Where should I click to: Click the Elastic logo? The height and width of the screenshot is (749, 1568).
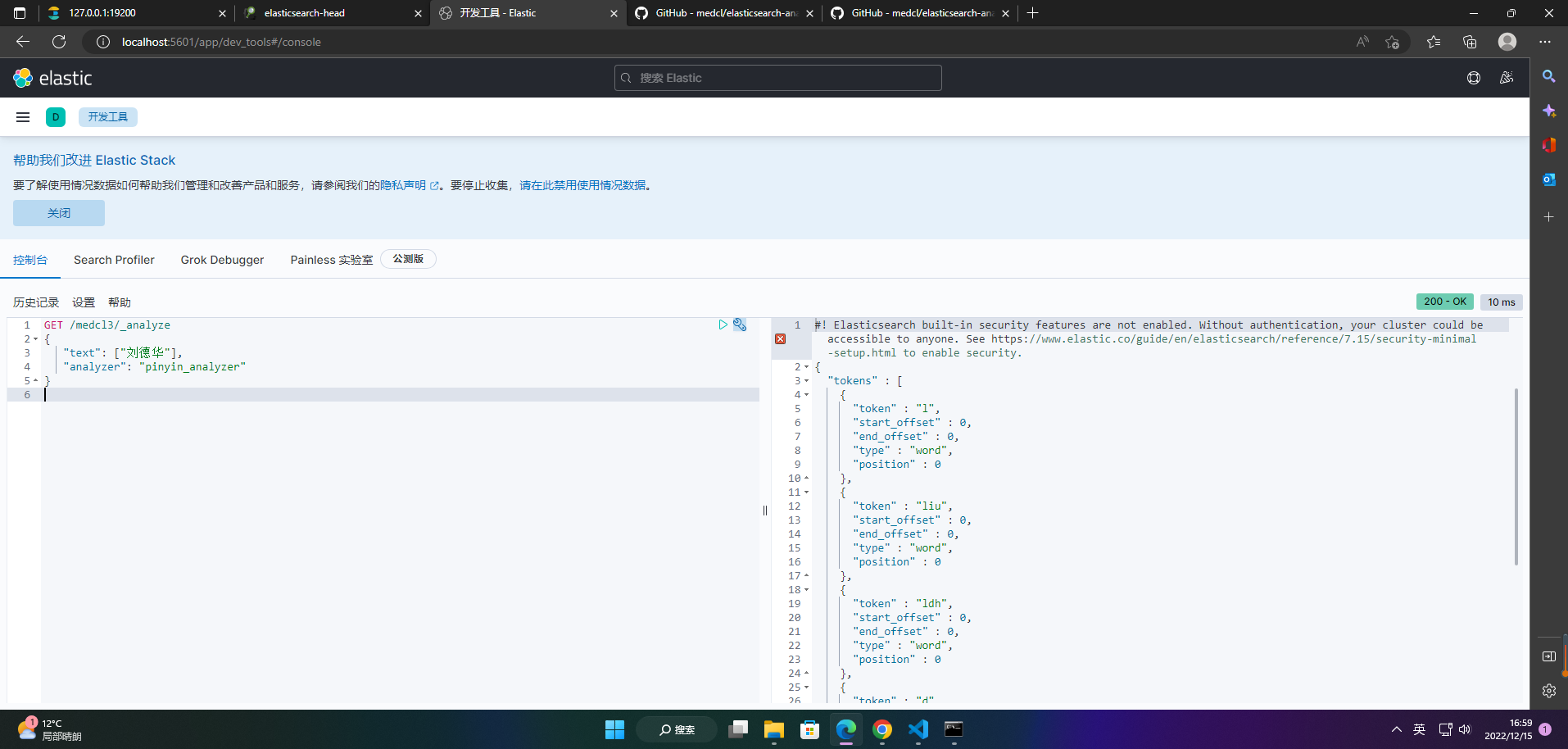coord(52,78)
